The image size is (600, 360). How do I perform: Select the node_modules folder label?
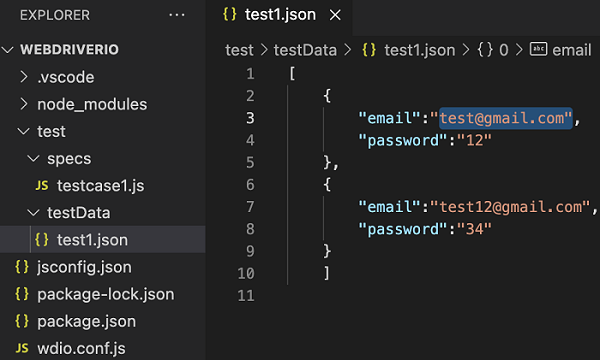tap(92, 104)
